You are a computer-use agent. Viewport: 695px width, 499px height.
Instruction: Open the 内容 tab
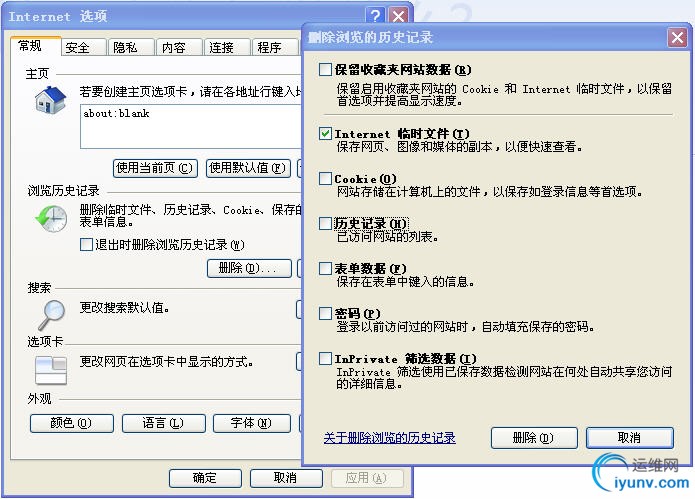180,47
